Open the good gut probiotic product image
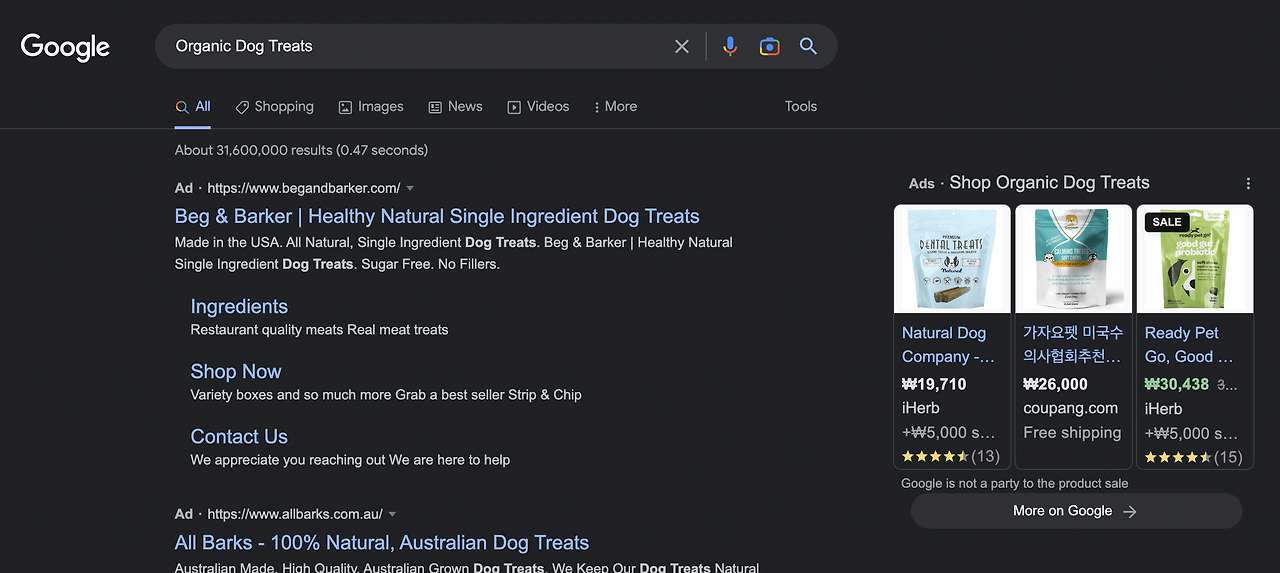This screenshot has width=1280, height=573. click(1194, 259)
